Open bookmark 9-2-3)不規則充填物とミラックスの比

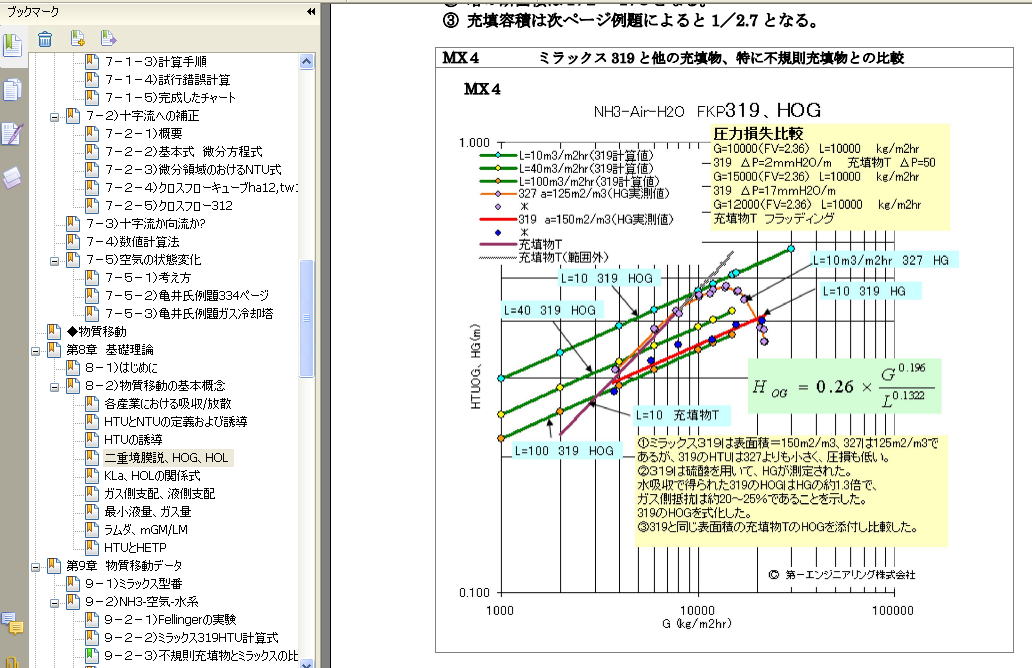point(201,655)
